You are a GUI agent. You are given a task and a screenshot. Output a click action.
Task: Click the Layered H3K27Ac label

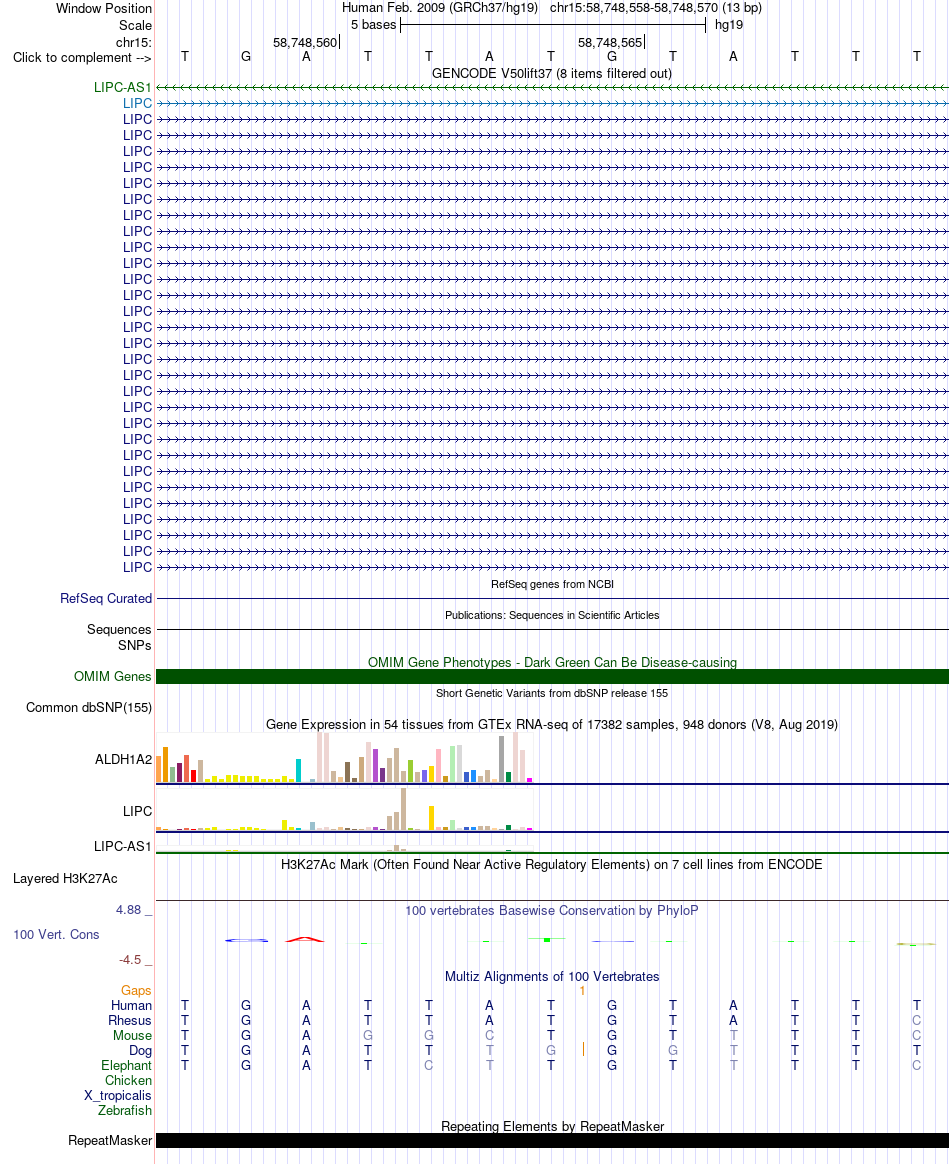(x=65, y=879)
